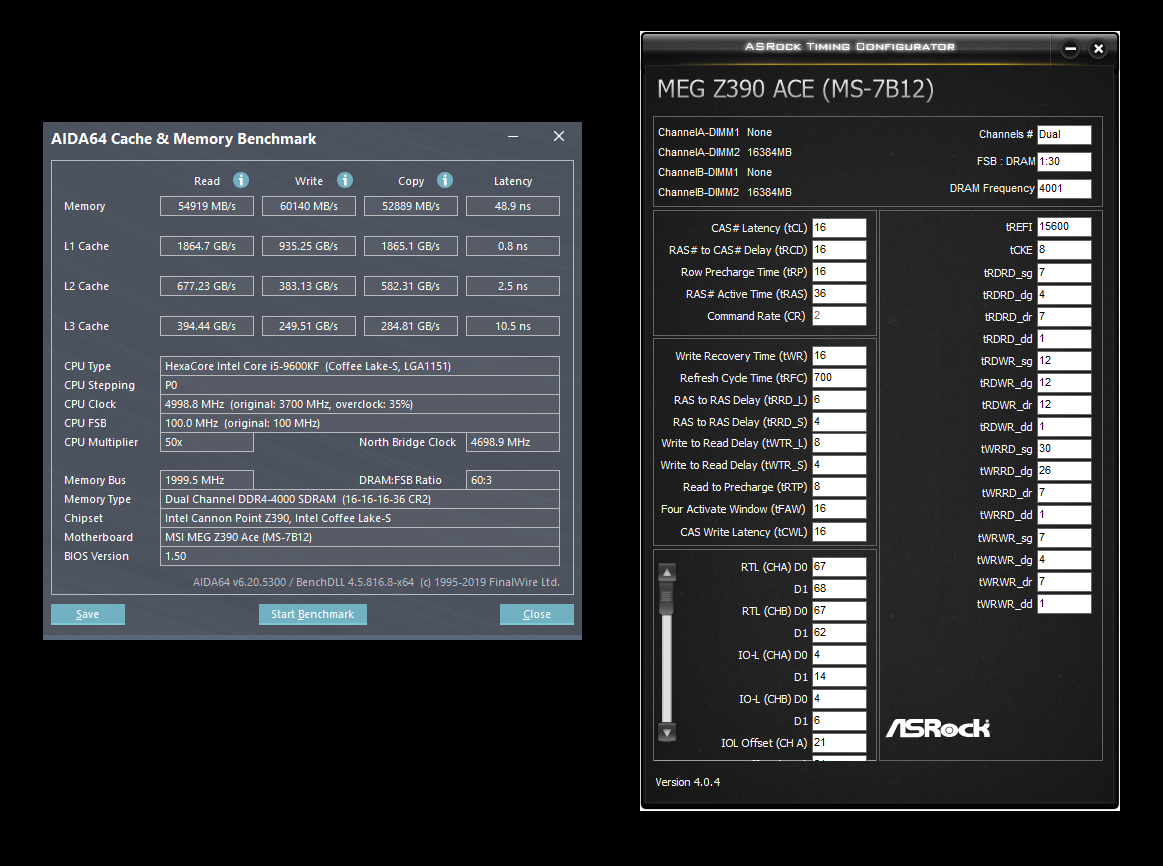
Task: Open the Read benchmark info icon
Action: click(241, 180)
